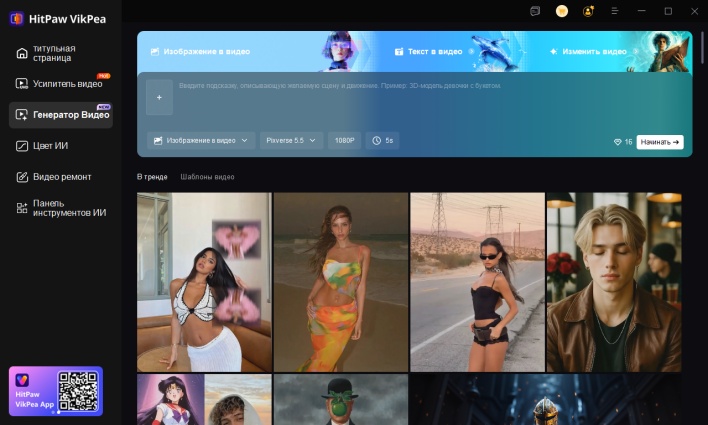708x425 pixels.
Task: Switch to Шаблоны видео tab
Action: (x=207, y=177)
